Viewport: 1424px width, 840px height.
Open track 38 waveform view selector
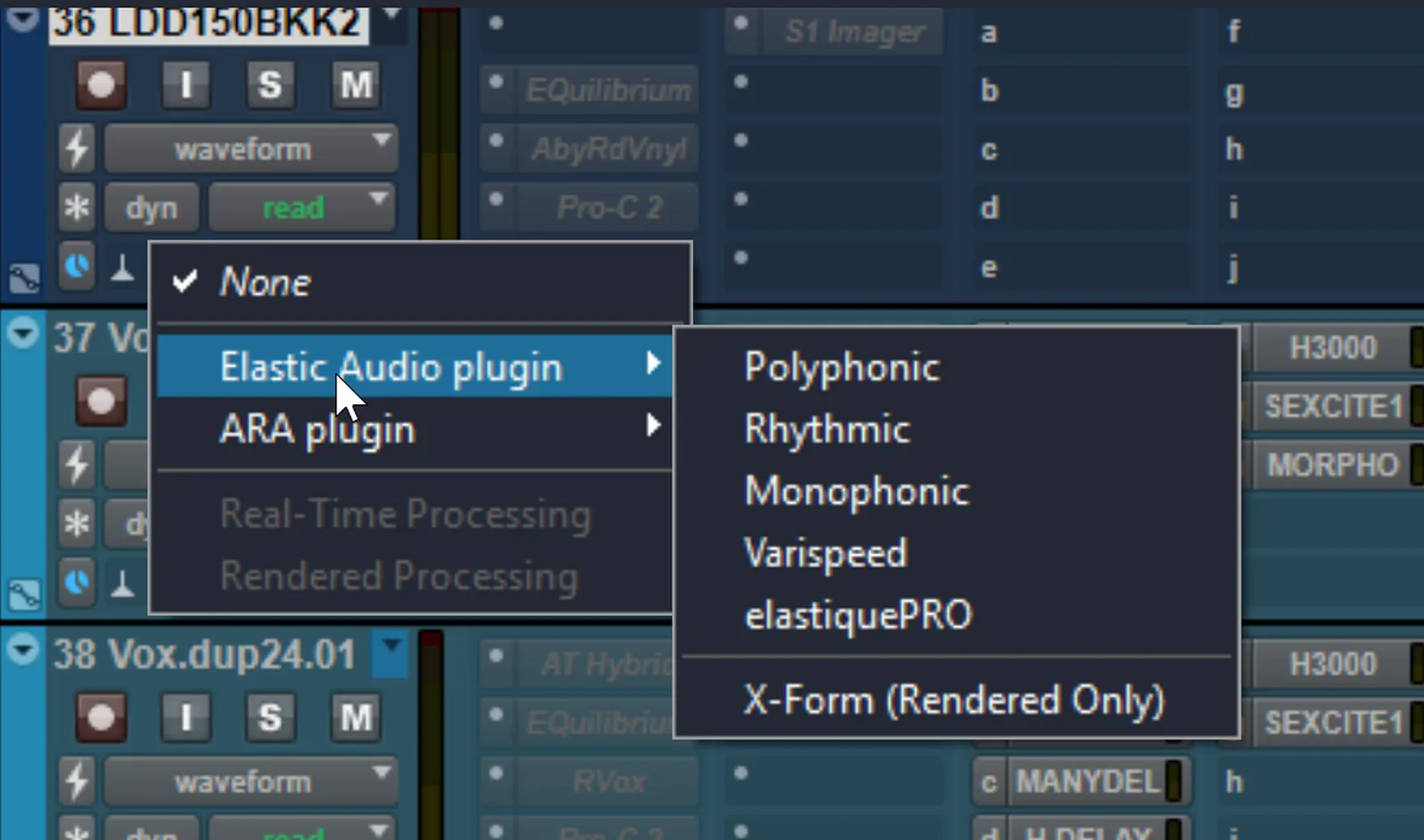coord(251,781)
